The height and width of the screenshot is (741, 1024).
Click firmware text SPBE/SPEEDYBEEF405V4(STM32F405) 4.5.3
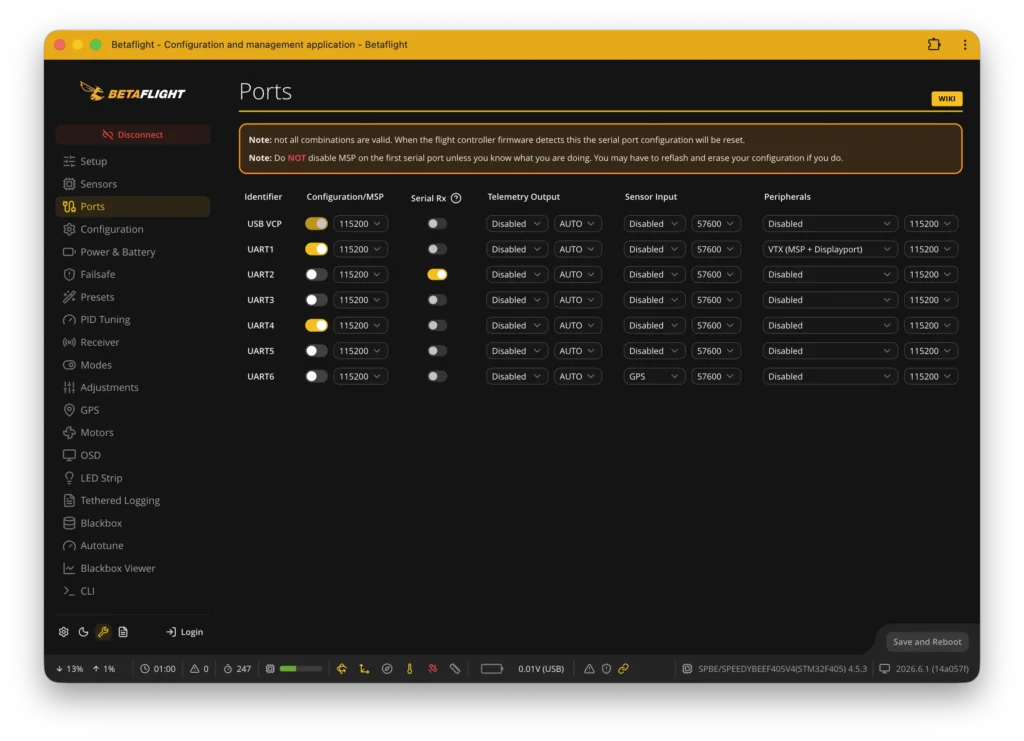click(782, 669)
